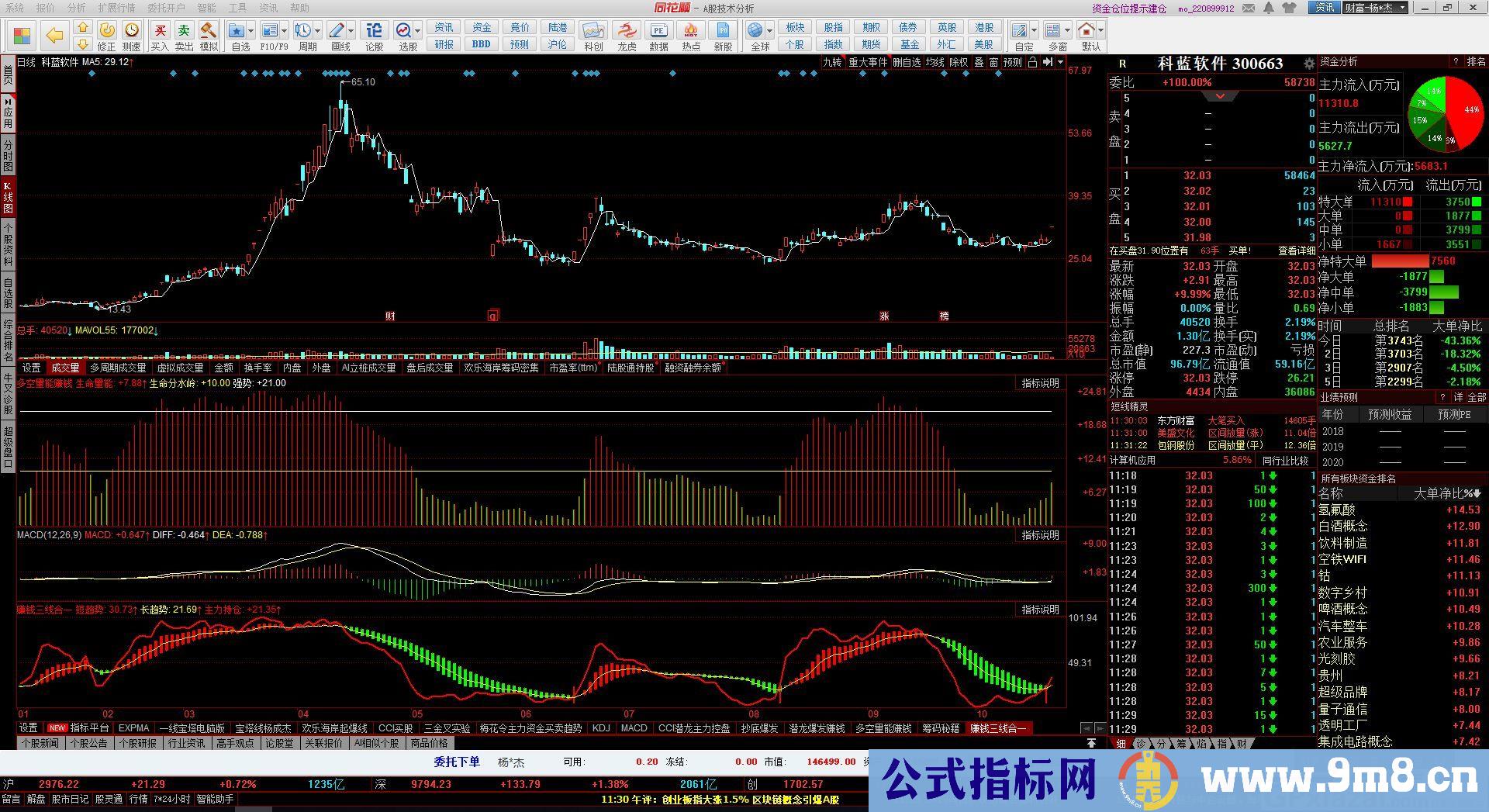Click 查看详细 to view order details
1489x812 pixels.
pos(1296,251)
